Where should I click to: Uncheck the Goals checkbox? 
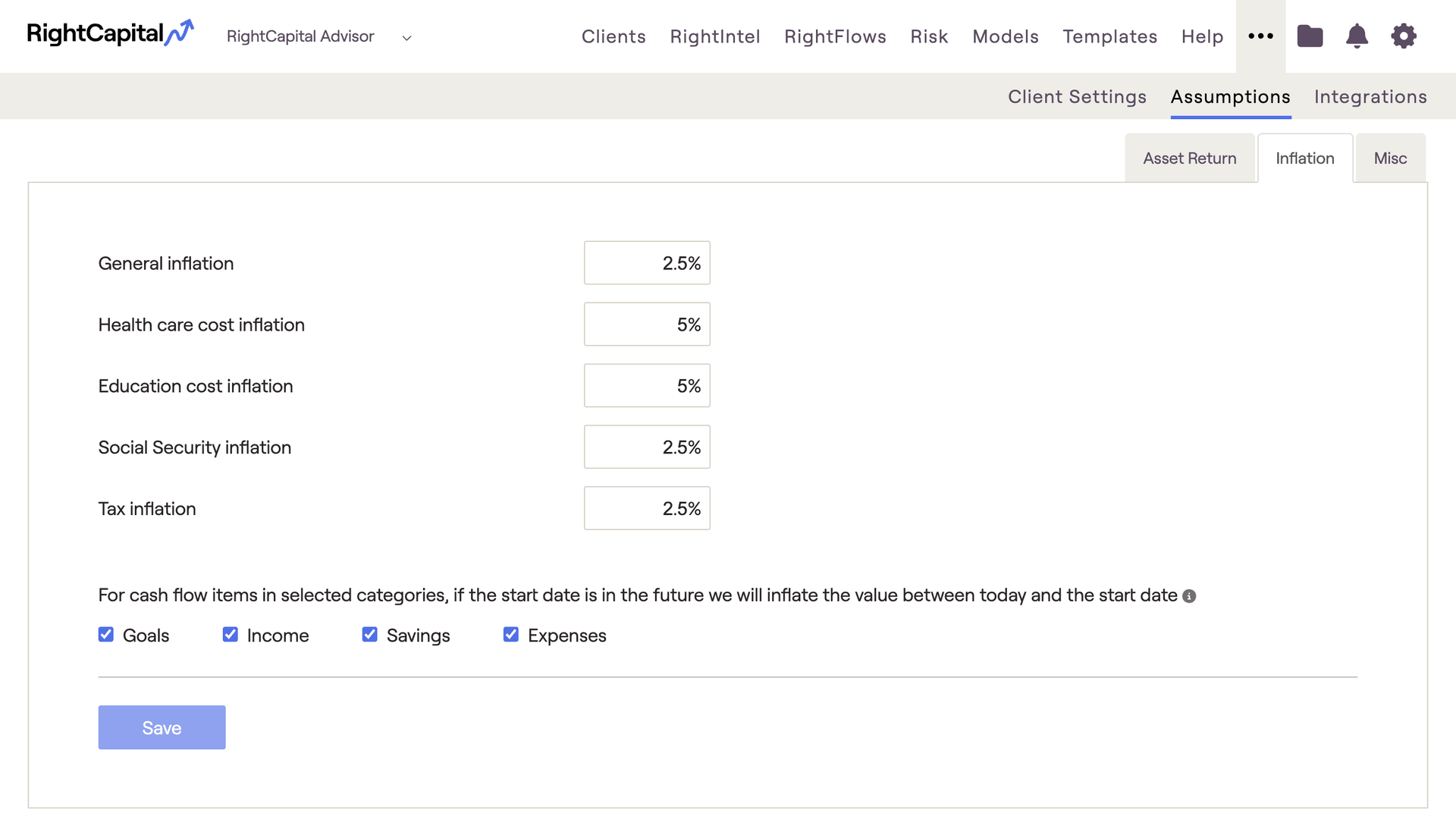tap(106, 635)
